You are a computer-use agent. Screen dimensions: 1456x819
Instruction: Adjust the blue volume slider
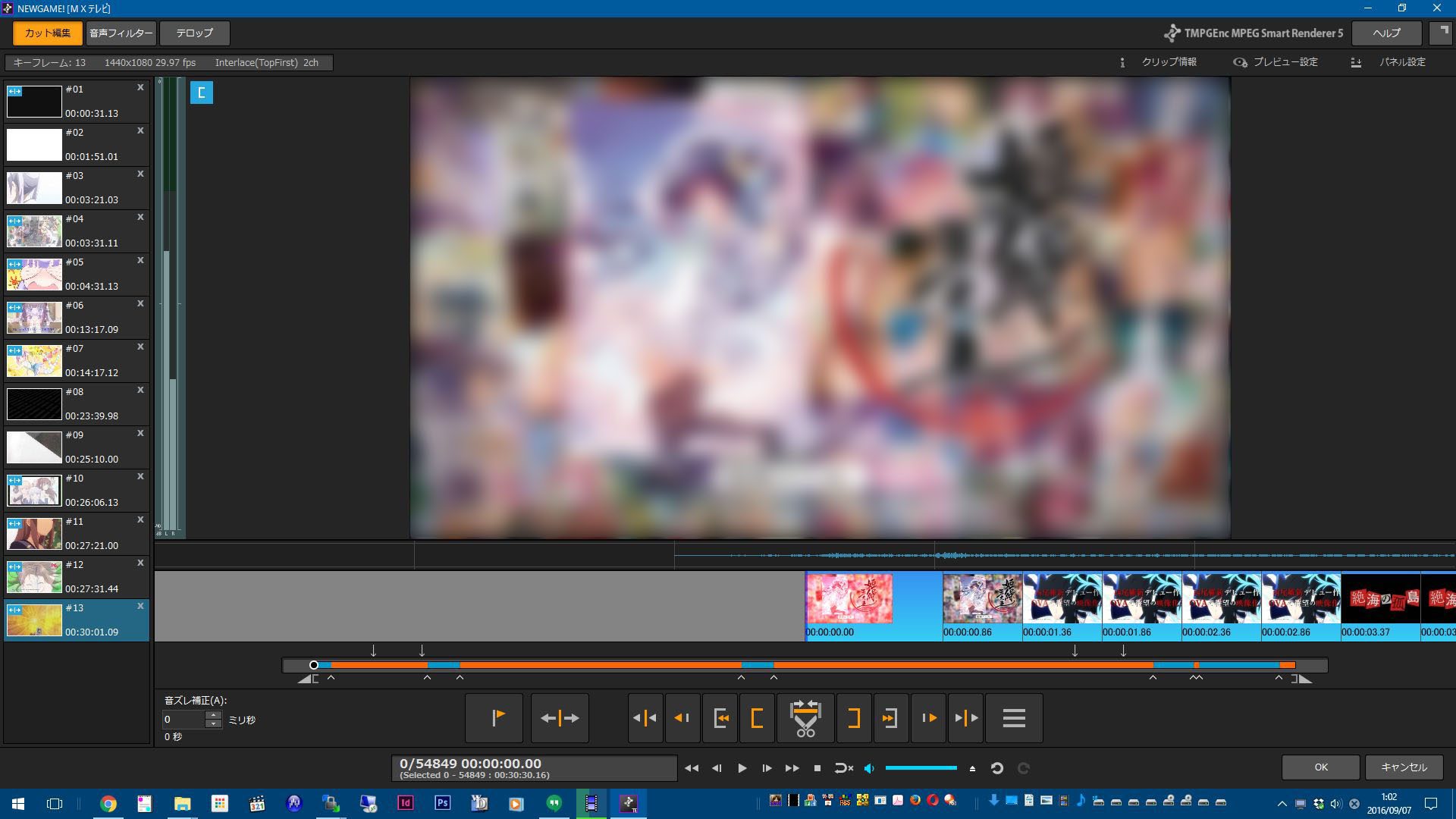click(x=921, y=768)
